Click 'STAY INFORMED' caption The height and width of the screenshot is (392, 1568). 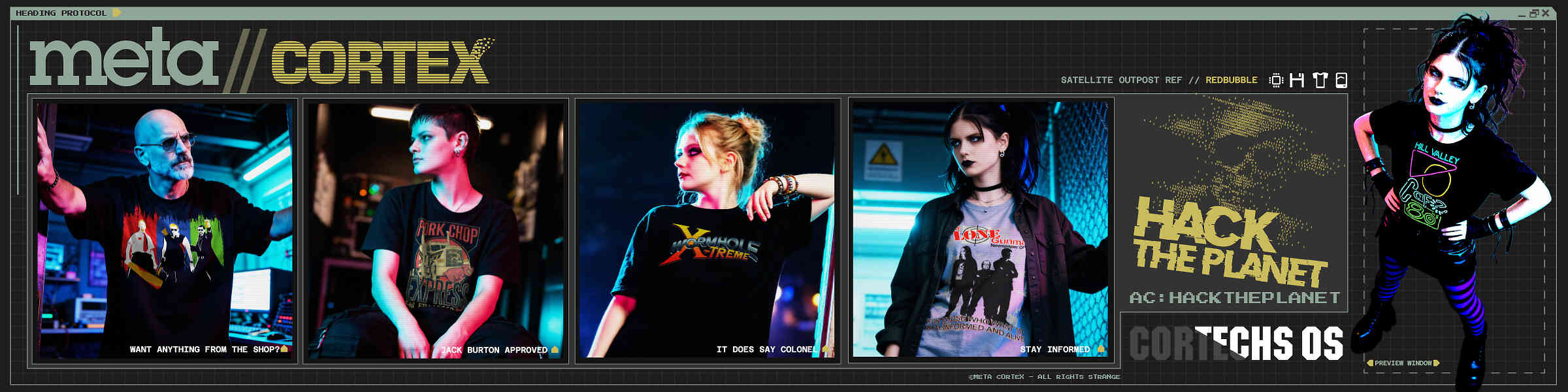coord(1055,350)
